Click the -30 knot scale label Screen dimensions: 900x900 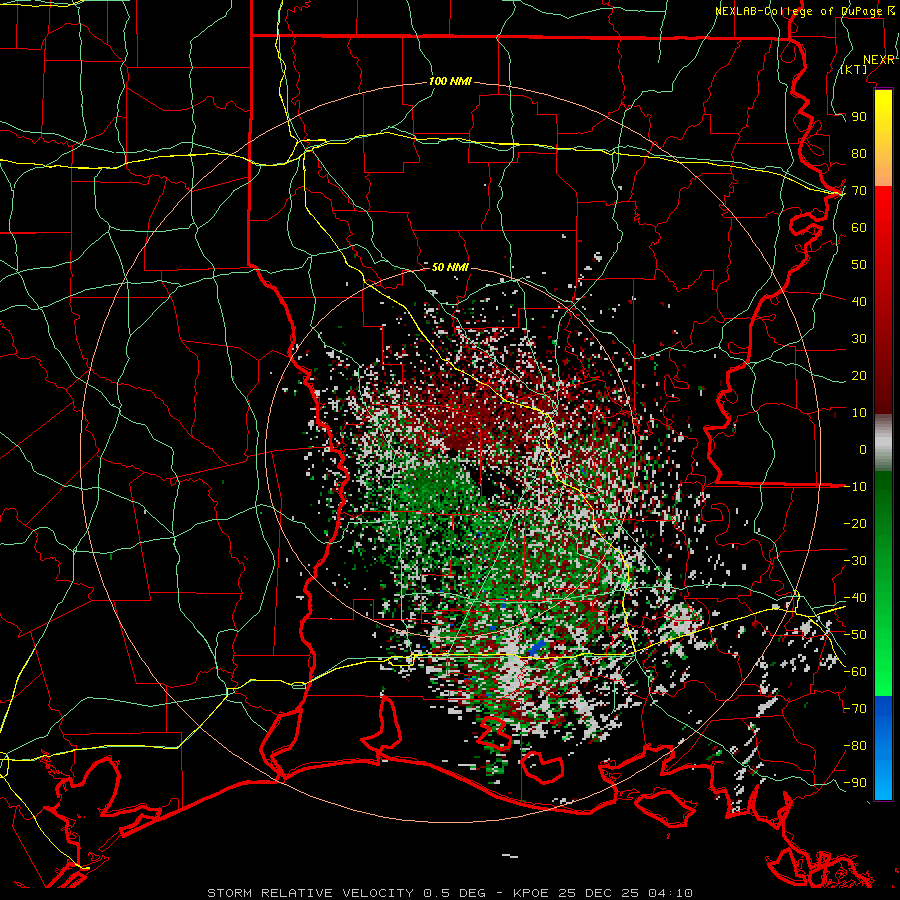pos(855,561)
